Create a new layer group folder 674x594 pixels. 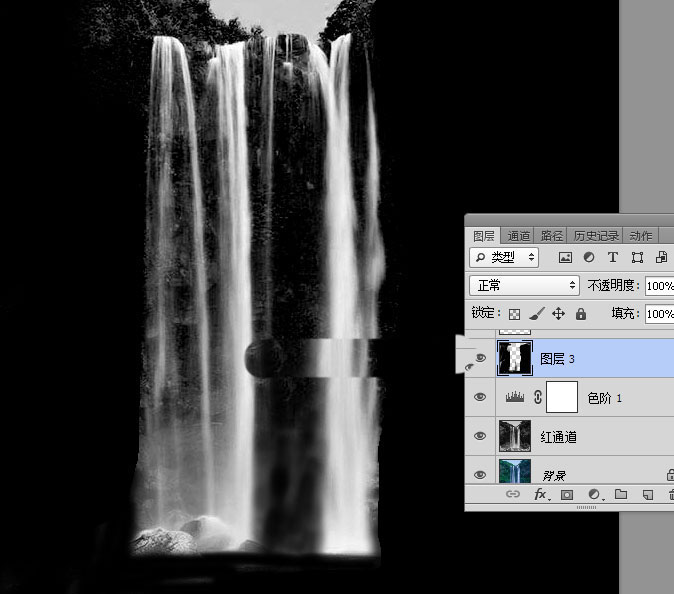click(x=620, y=495)
